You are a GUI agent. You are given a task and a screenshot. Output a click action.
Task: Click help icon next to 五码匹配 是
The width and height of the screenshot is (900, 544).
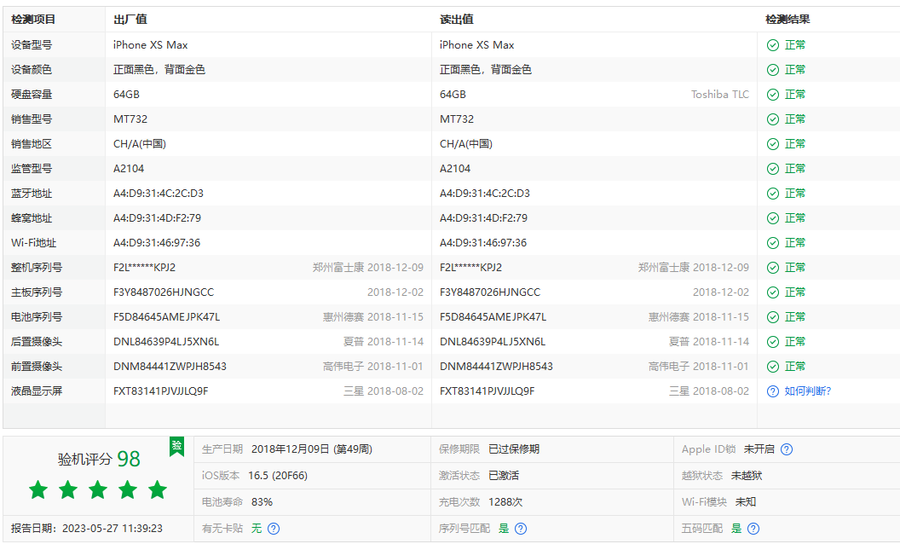[754, 529]
